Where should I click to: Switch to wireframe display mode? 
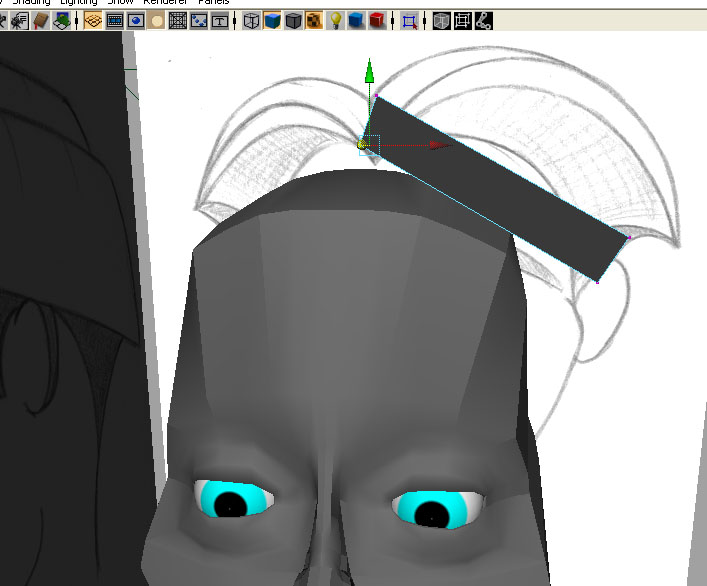click(x=251, y=21)
